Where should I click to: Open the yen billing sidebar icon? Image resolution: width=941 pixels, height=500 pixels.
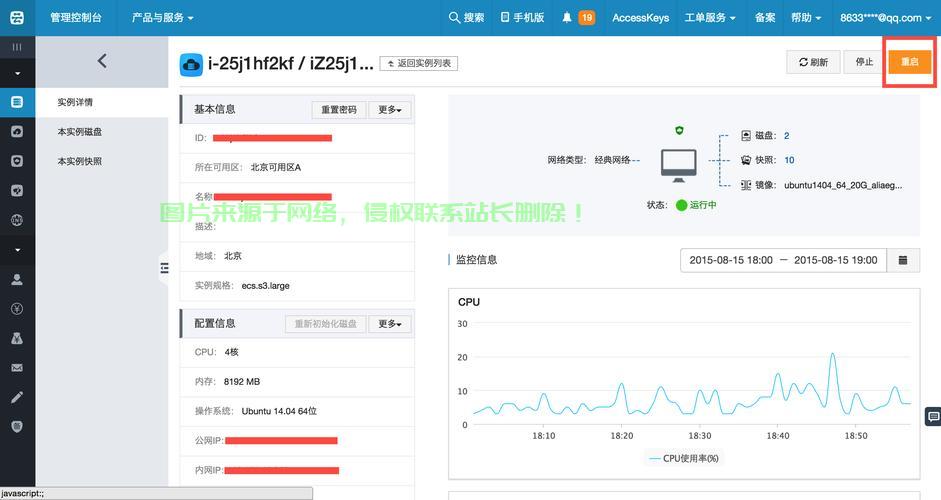17,309
